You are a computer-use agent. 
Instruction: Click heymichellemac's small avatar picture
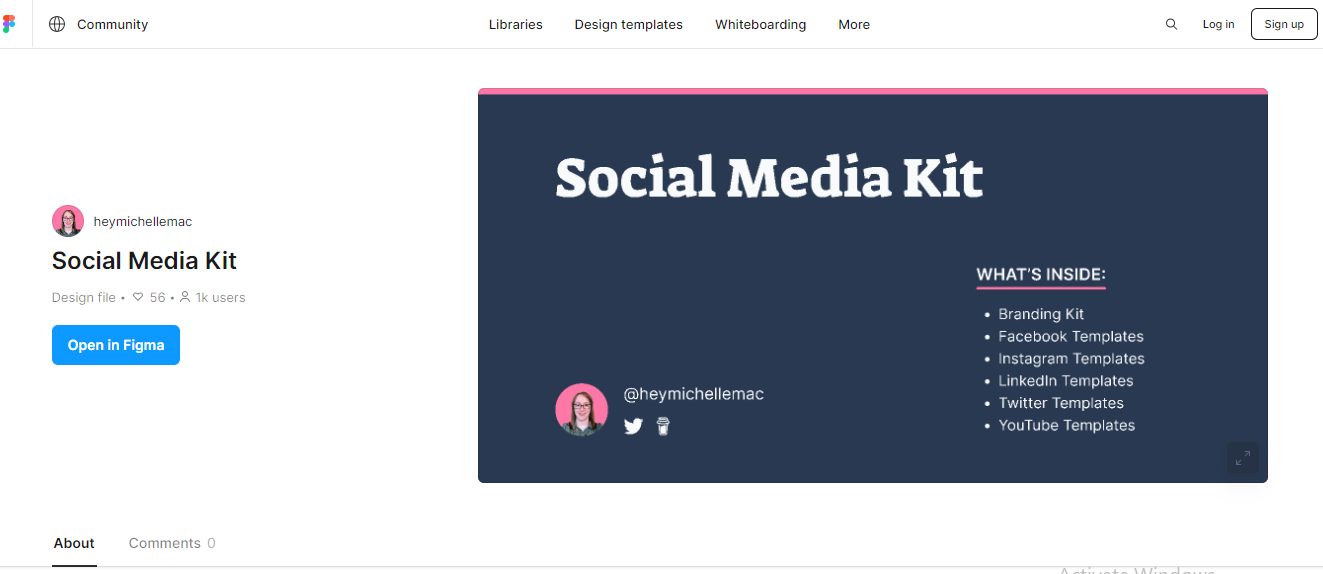coord(68,221)
